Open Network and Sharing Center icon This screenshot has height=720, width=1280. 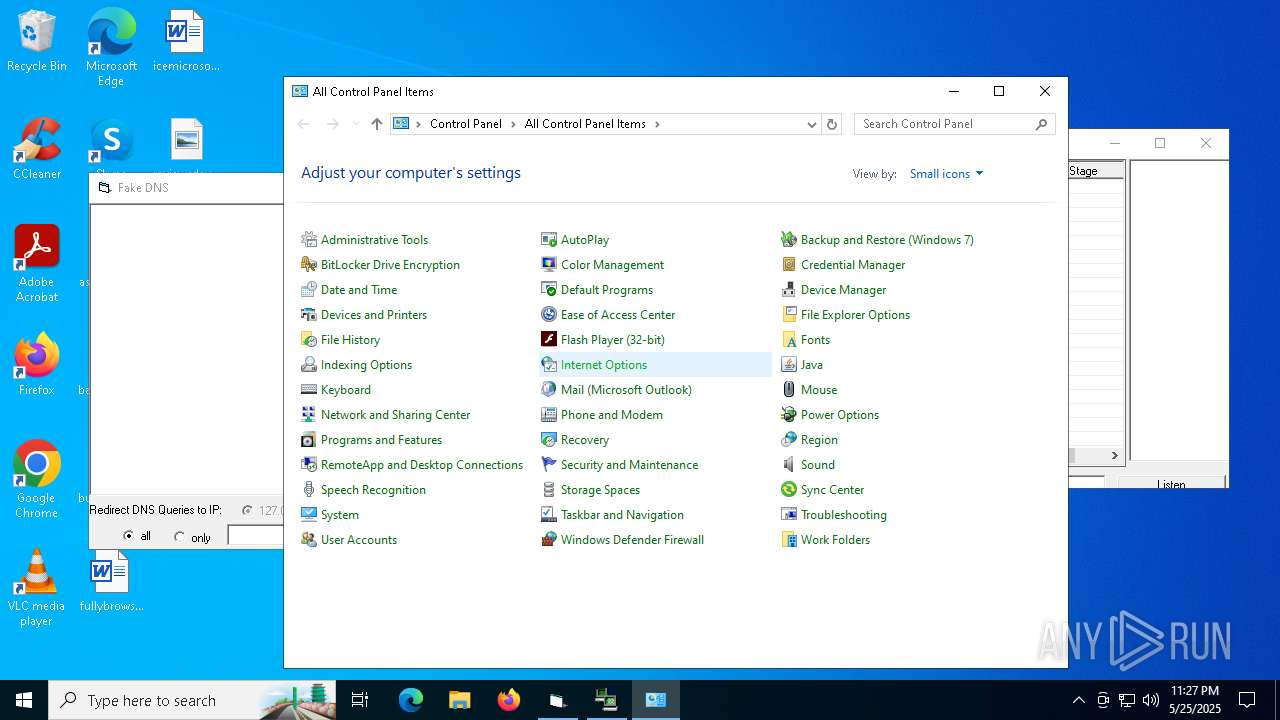click(x=309, y=415)
